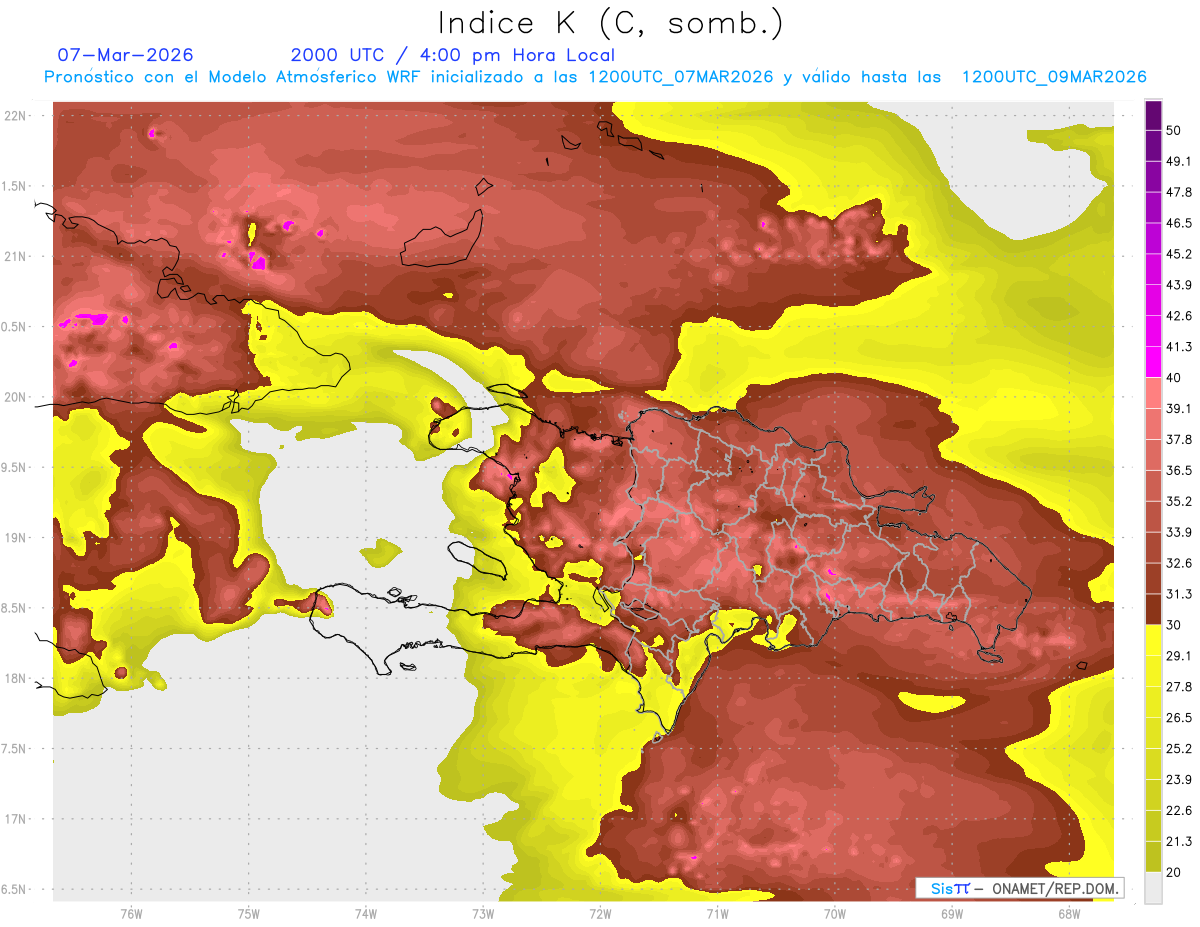Click the '25.2' color scale value
This screenshot has height=927, width=1200.
coord(1178,749)
